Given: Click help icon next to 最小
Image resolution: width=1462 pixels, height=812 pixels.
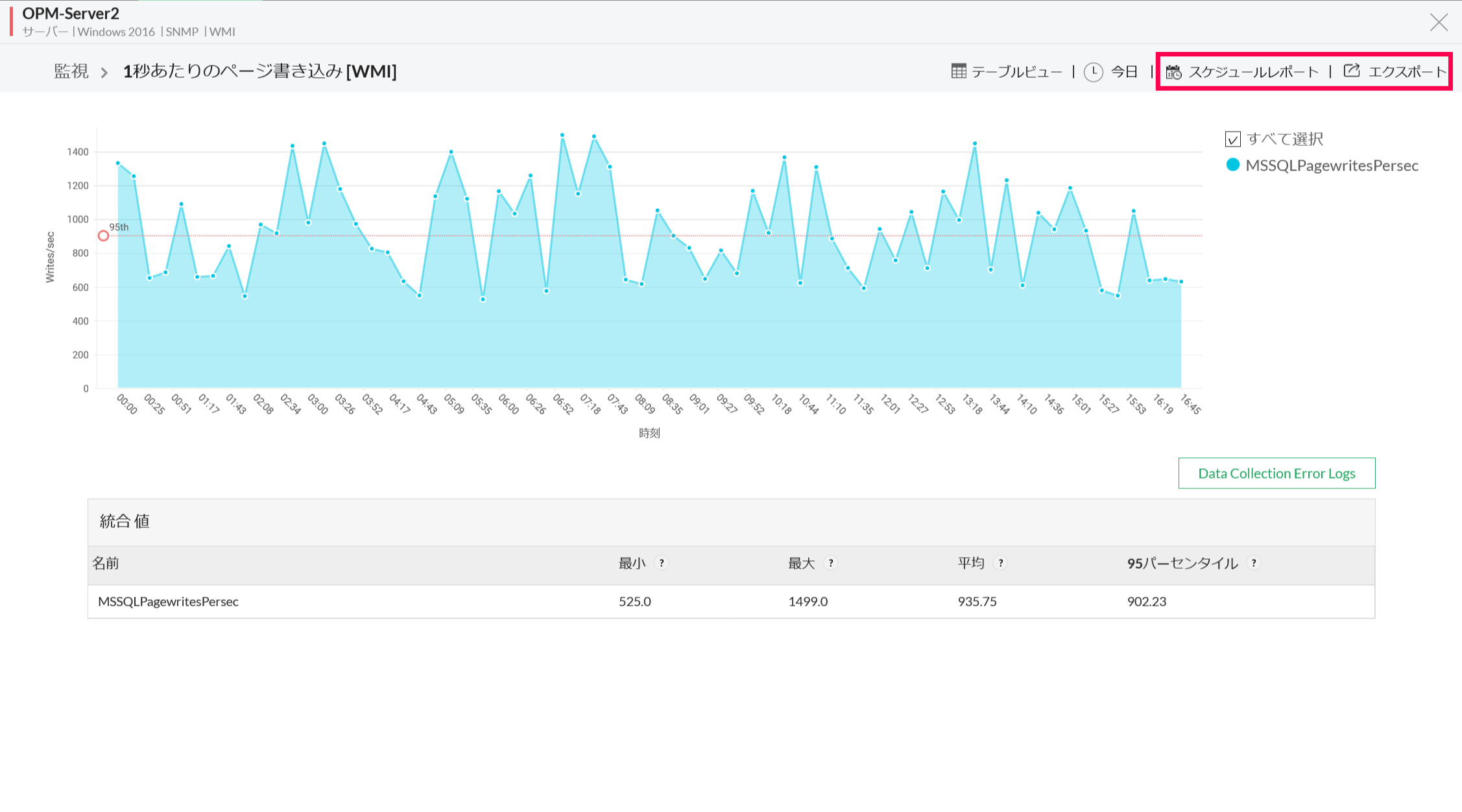Looking at the screenshot, I should (x=662, y=563).
